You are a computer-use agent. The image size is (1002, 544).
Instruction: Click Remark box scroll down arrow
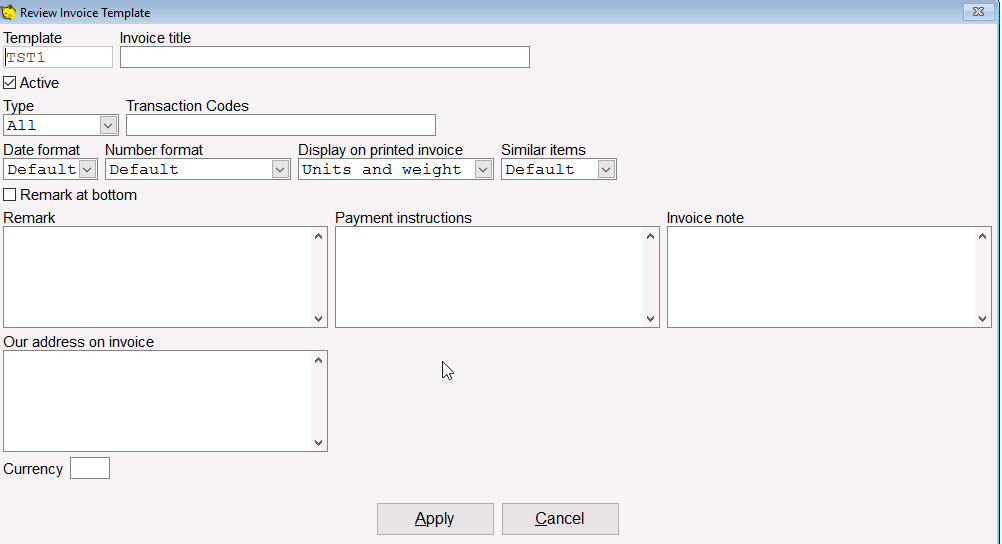point(319,318)
